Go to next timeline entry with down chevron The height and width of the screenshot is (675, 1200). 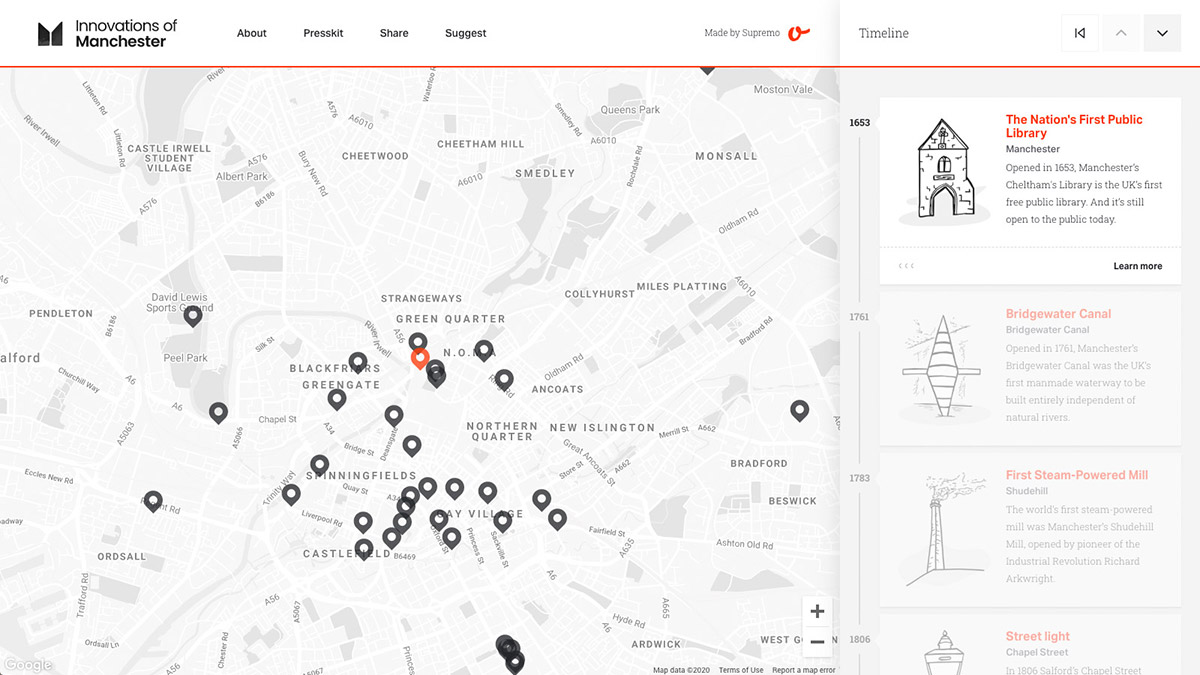click(x=1162, y=33)
